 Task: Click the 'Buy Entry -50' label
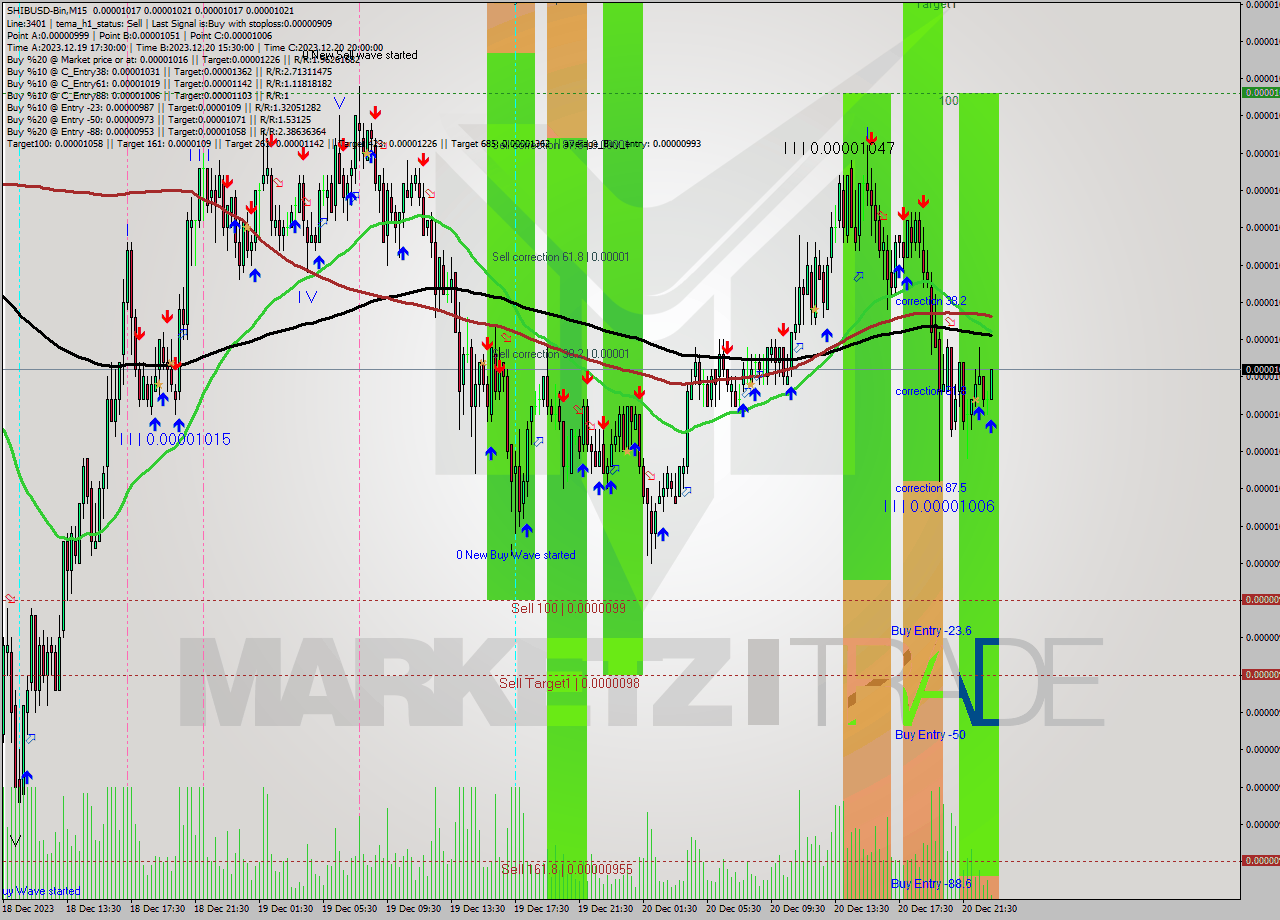tap(930, 735)
